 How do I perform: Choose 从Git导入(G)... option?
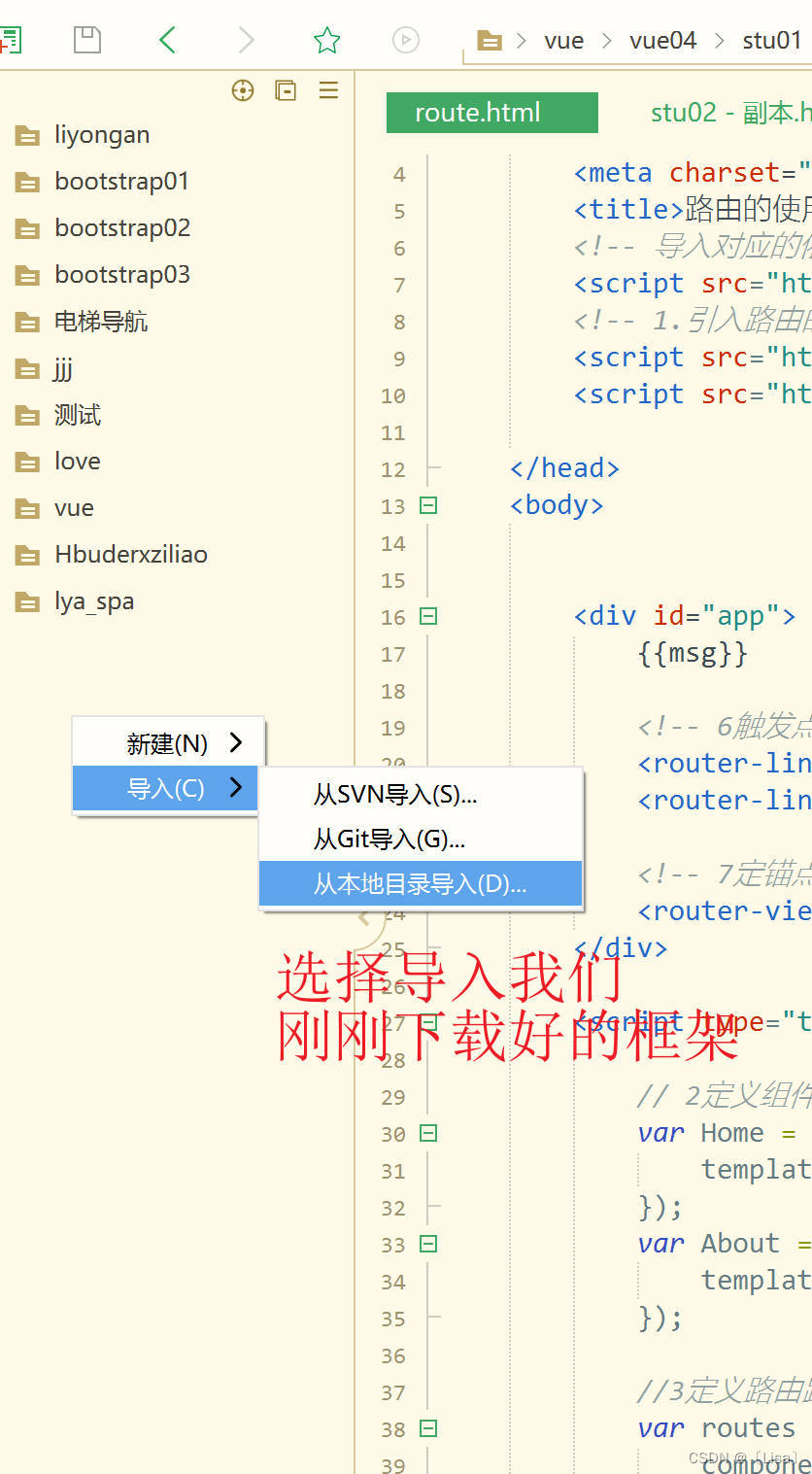[x=421, y=839]
